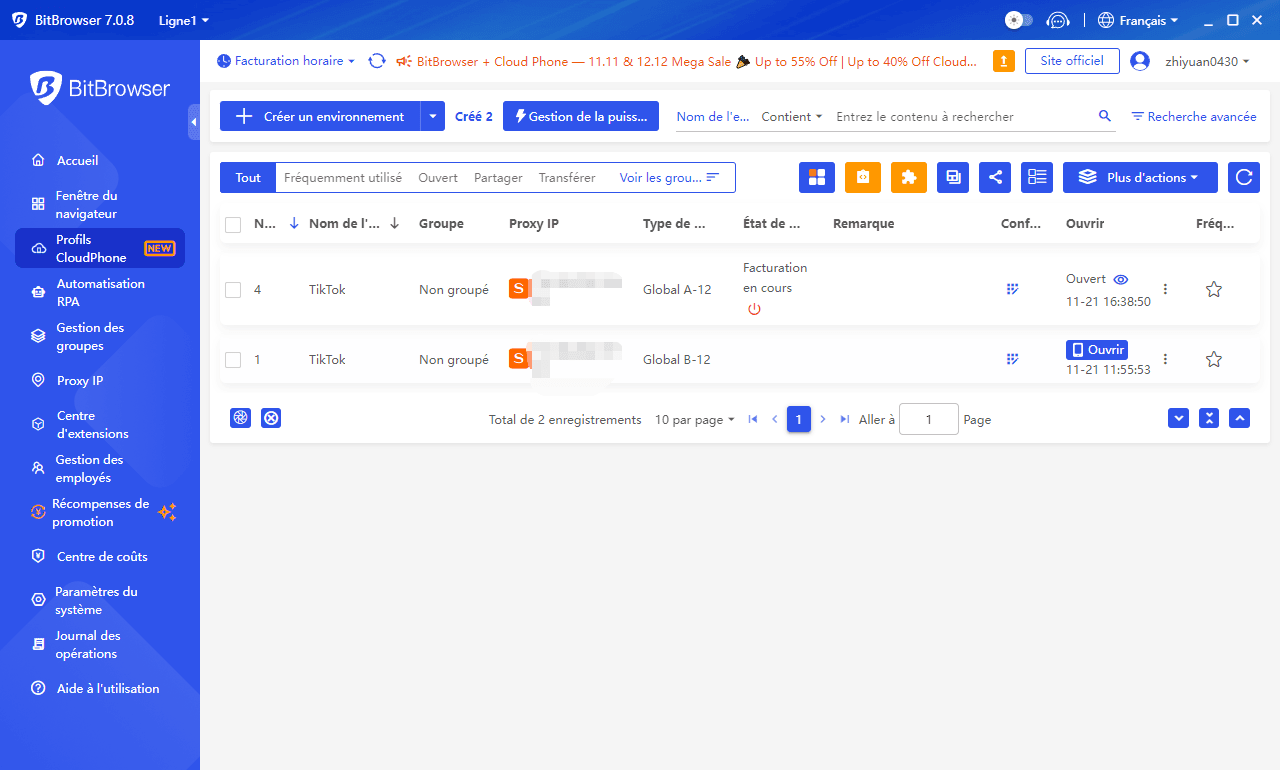Check the checkbox for profile number 4
Screen dimensions: 1280x770
click(233, 290)
